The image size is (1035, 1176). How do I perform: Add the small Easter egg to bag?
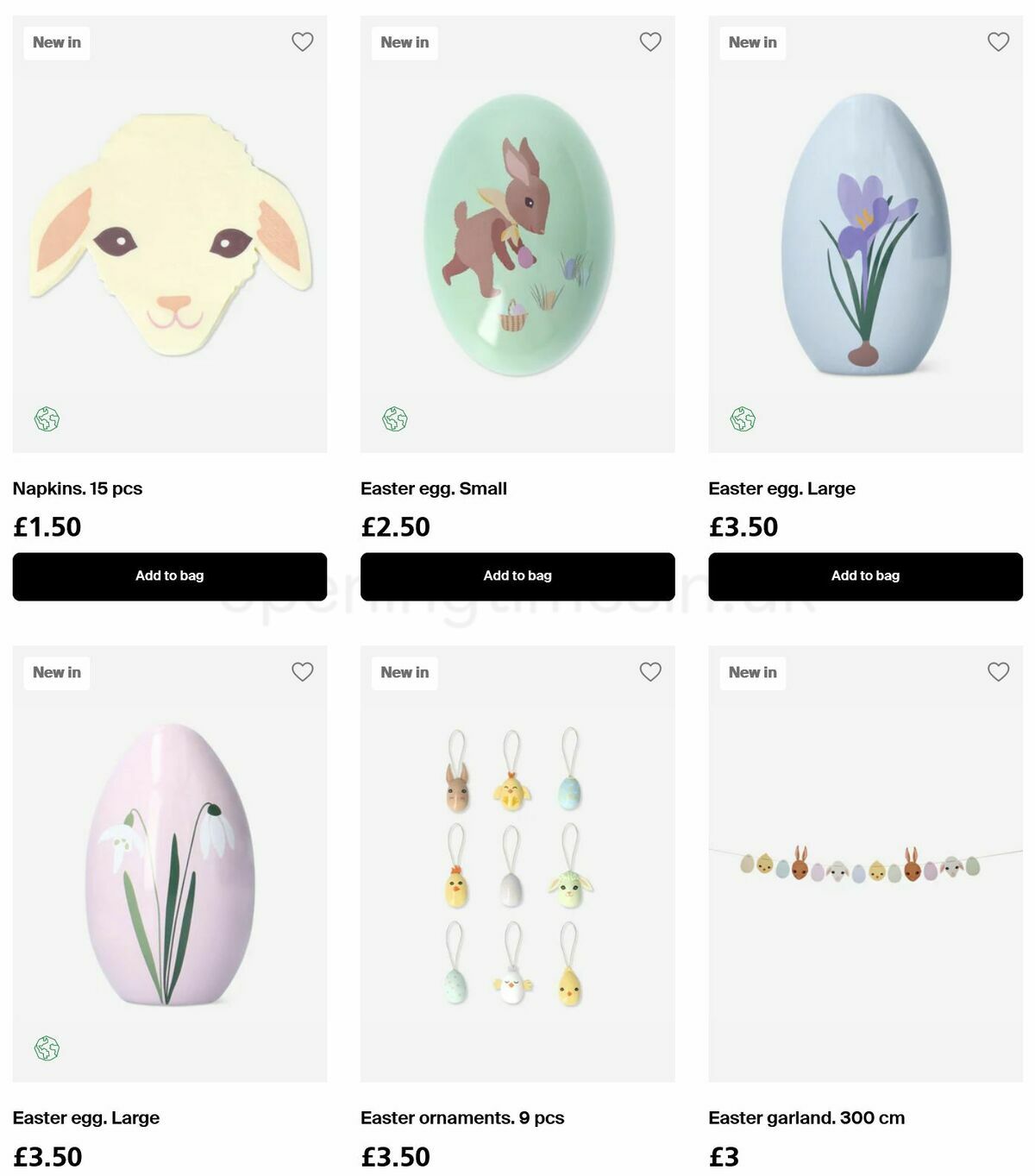(x=517, y=575)
